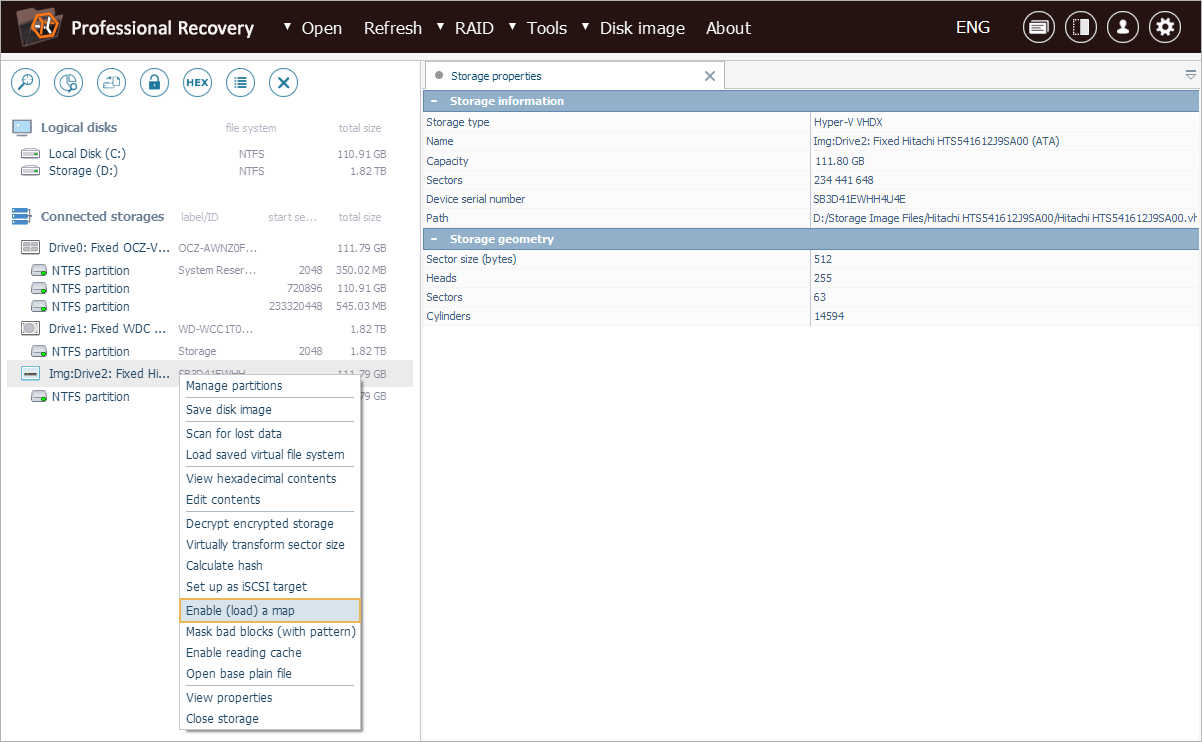Select the NTFS partition starting at 720896
Screen dimensions: 1202x742
point(210,289)
